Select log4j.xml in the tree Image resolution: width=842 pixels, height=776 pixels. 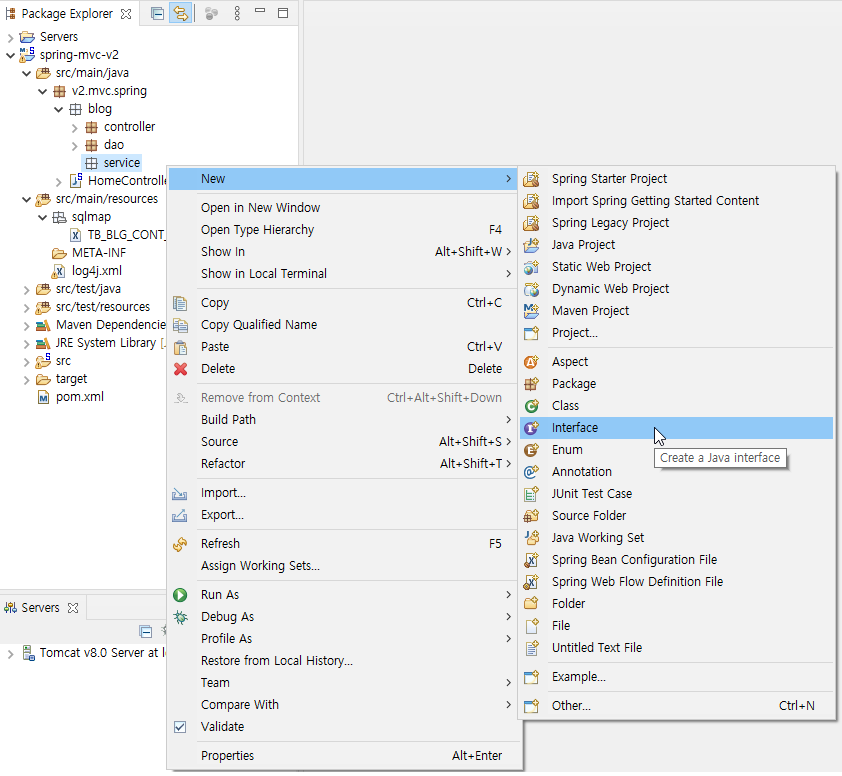point(97,271)
